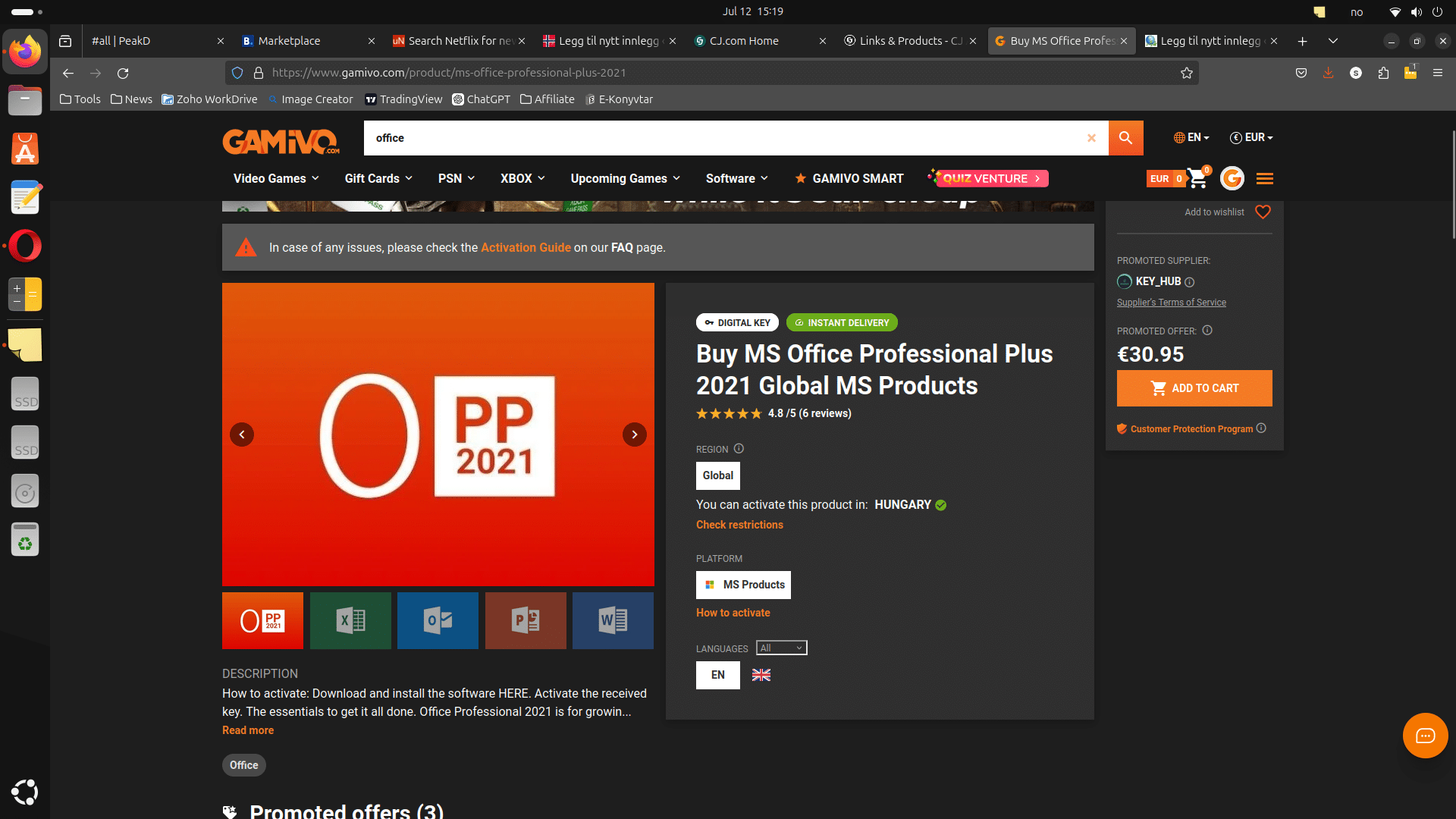Open Firefox downloads icon

pos(1329,73)
